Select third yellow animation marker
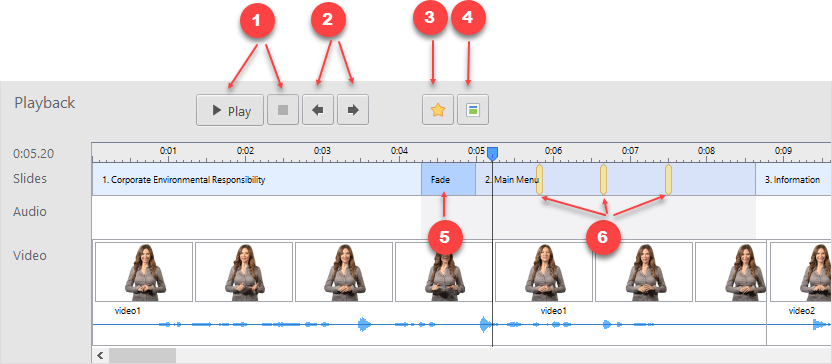The image size is (832, 364). point(668,179)
